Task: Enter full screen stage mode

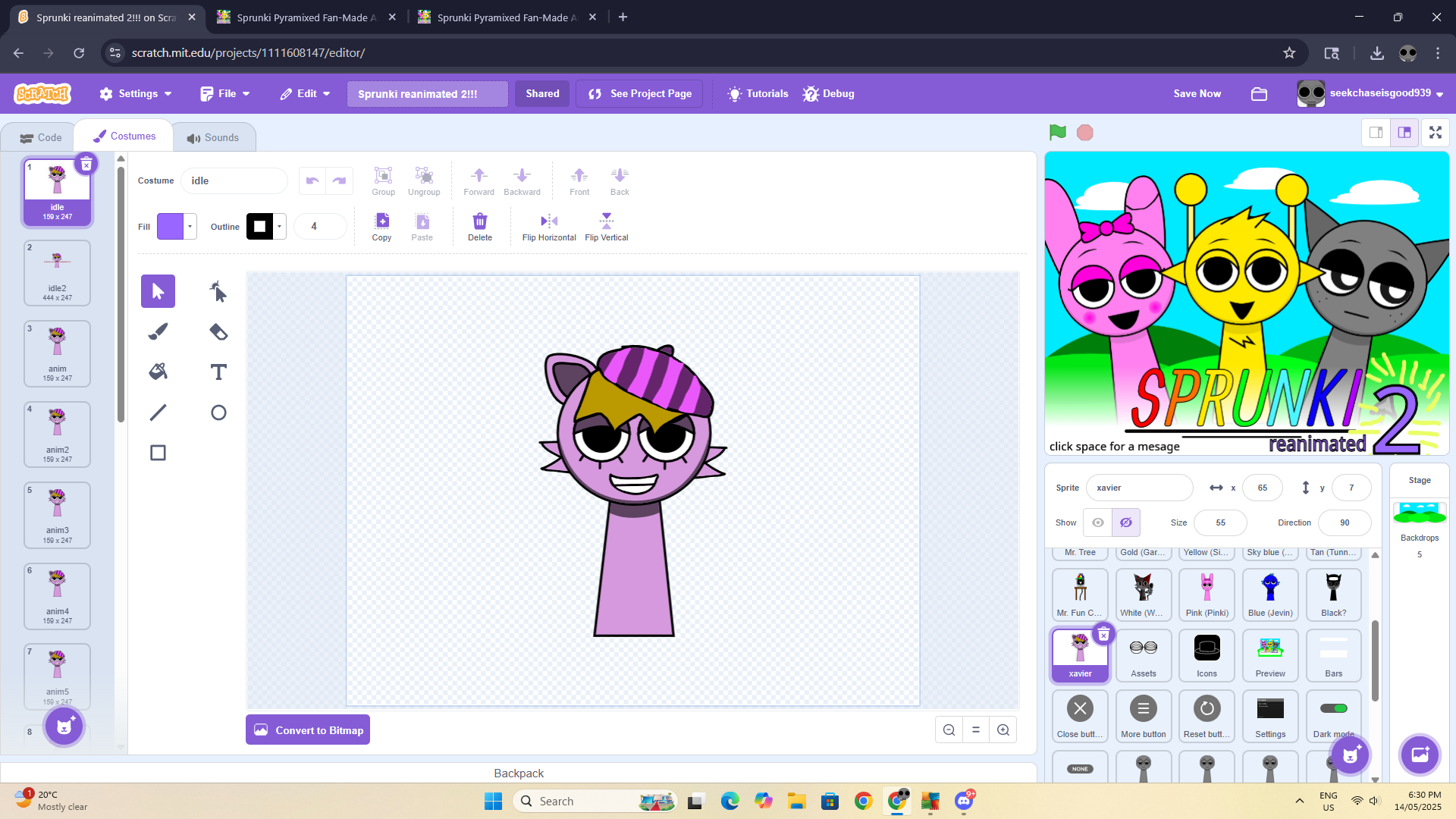Action: (1436, 133)
